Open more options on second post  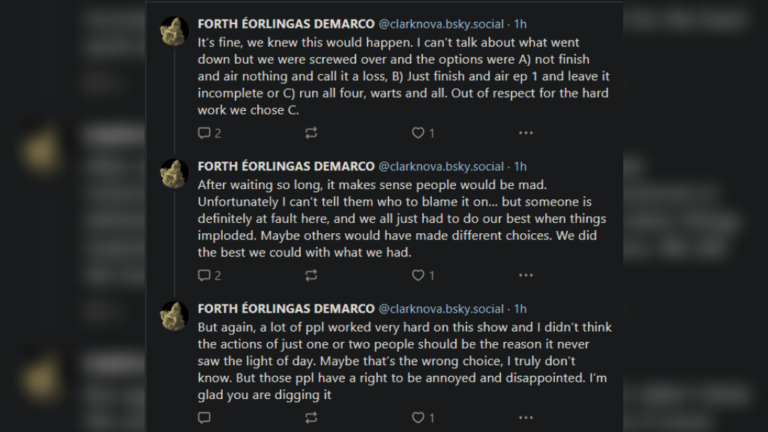(526, 275)
